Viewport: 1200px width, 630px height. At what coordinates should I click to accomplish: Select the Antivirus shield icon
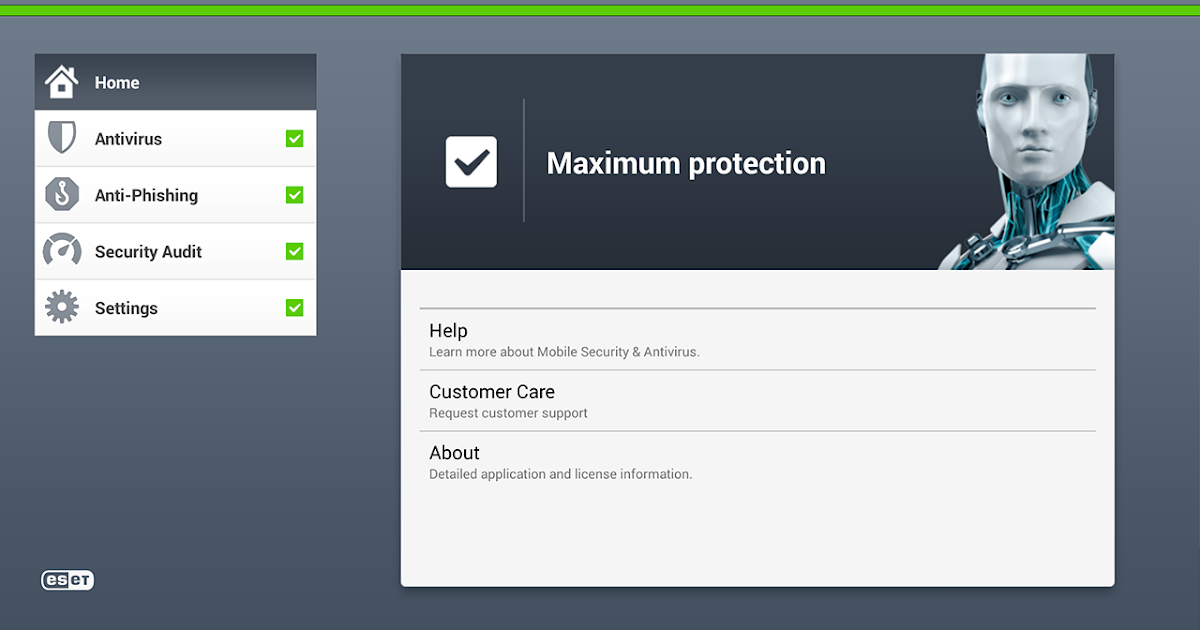point(63,138)
